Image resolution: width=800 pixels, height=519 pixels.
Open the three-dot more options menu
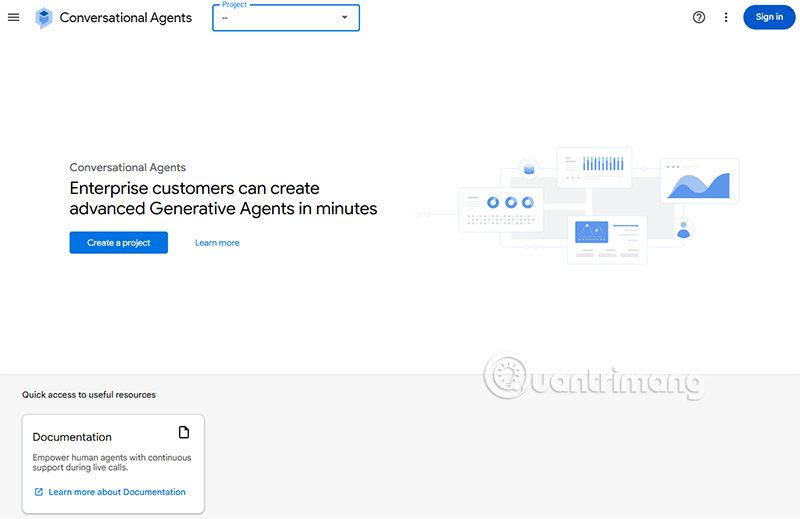tap(726, 17)
